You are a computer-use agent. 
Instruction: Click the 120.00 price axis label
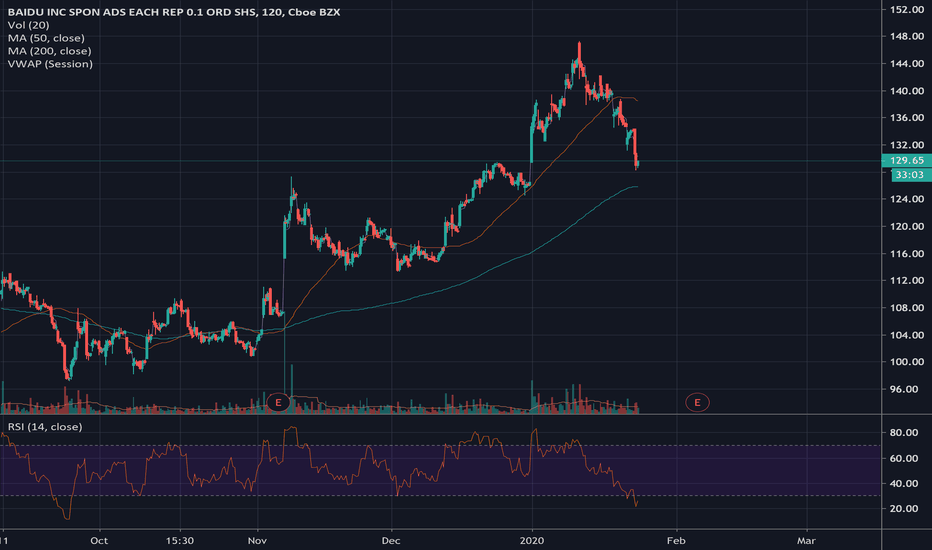(906, 227)
